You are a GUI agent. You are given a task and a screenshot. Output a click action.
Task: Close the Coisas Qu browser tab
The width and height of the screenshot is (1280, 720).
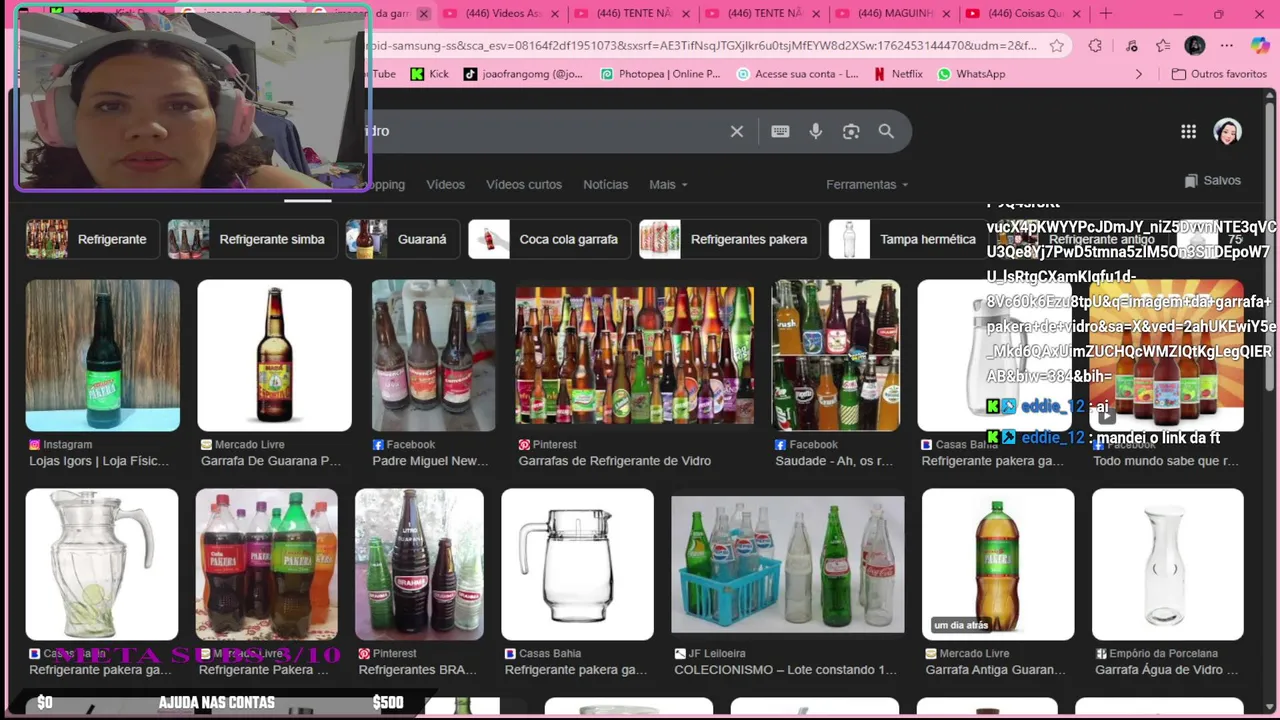tap(1075, 14)
